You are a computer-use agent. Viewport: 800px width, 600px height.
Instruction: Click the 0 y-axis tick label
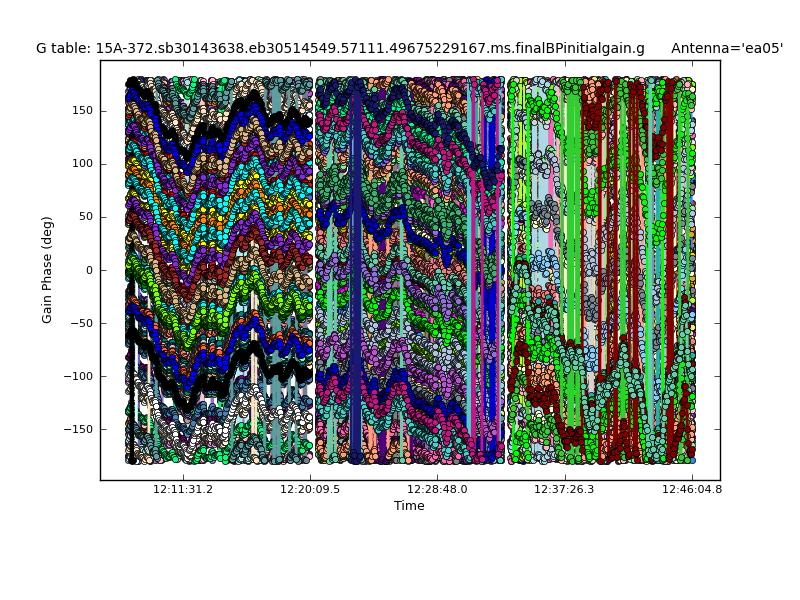tap(89, 270)
